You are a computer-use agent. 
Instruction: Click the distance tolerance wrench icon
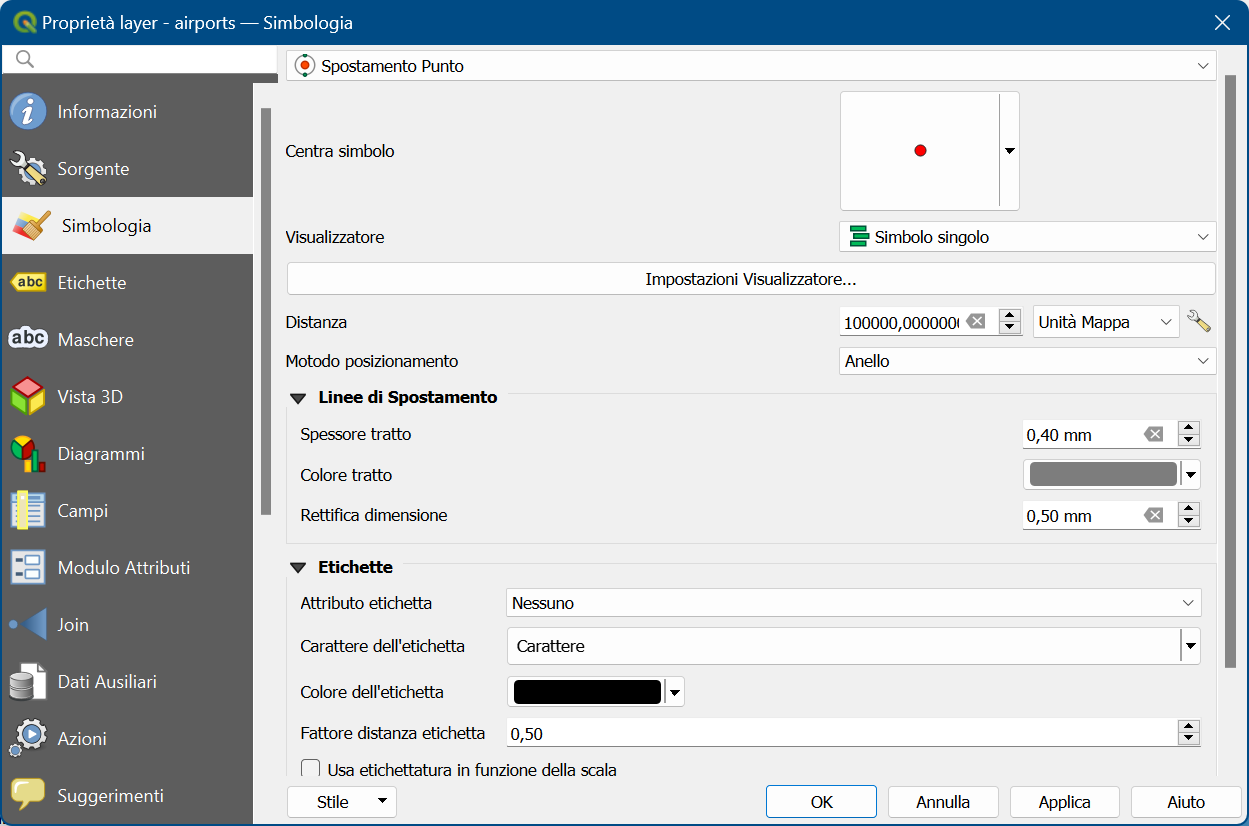1199,322
